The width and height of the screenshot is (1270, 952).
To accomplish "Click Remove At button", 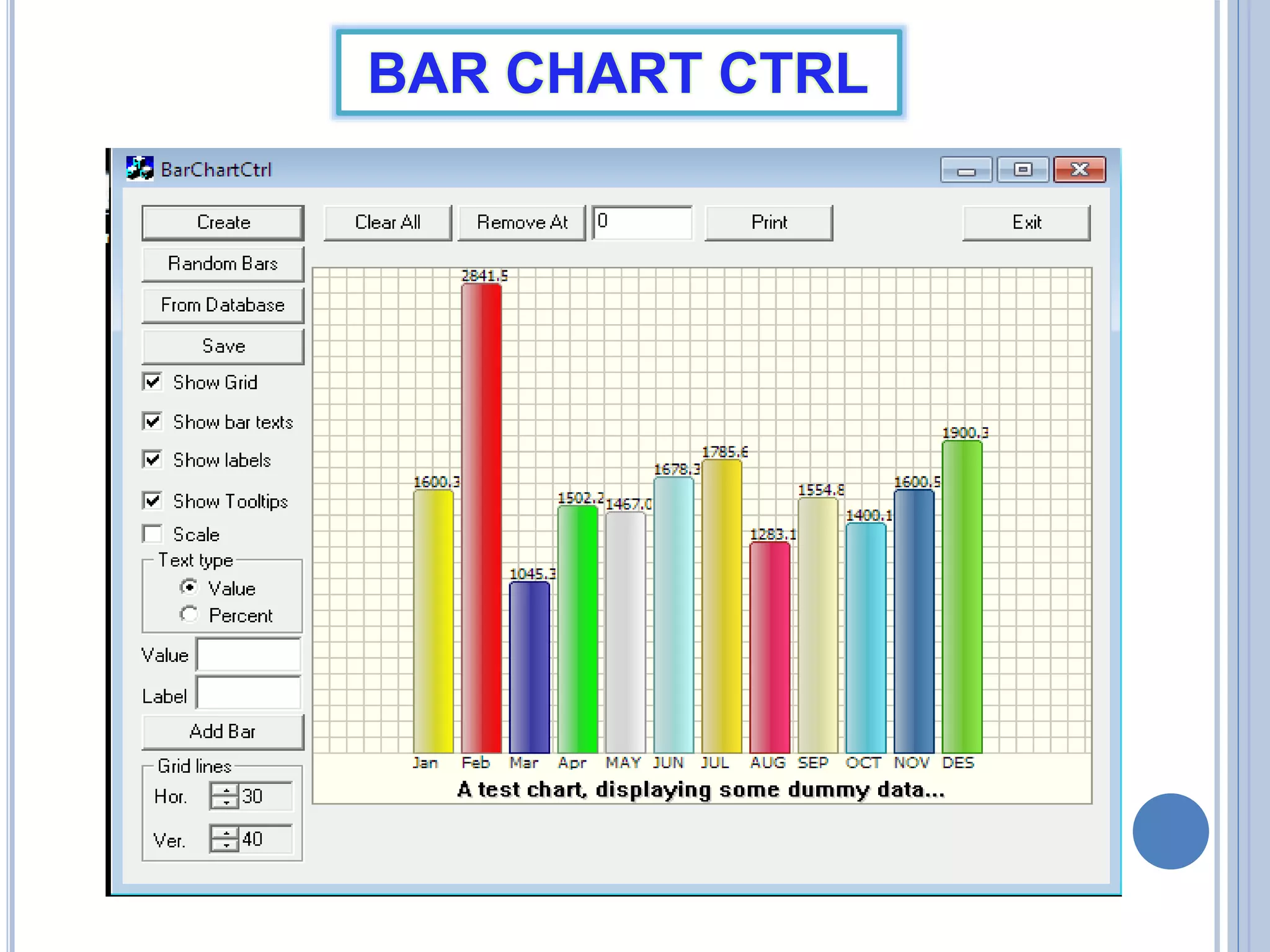I will click(x=522, y=223).
